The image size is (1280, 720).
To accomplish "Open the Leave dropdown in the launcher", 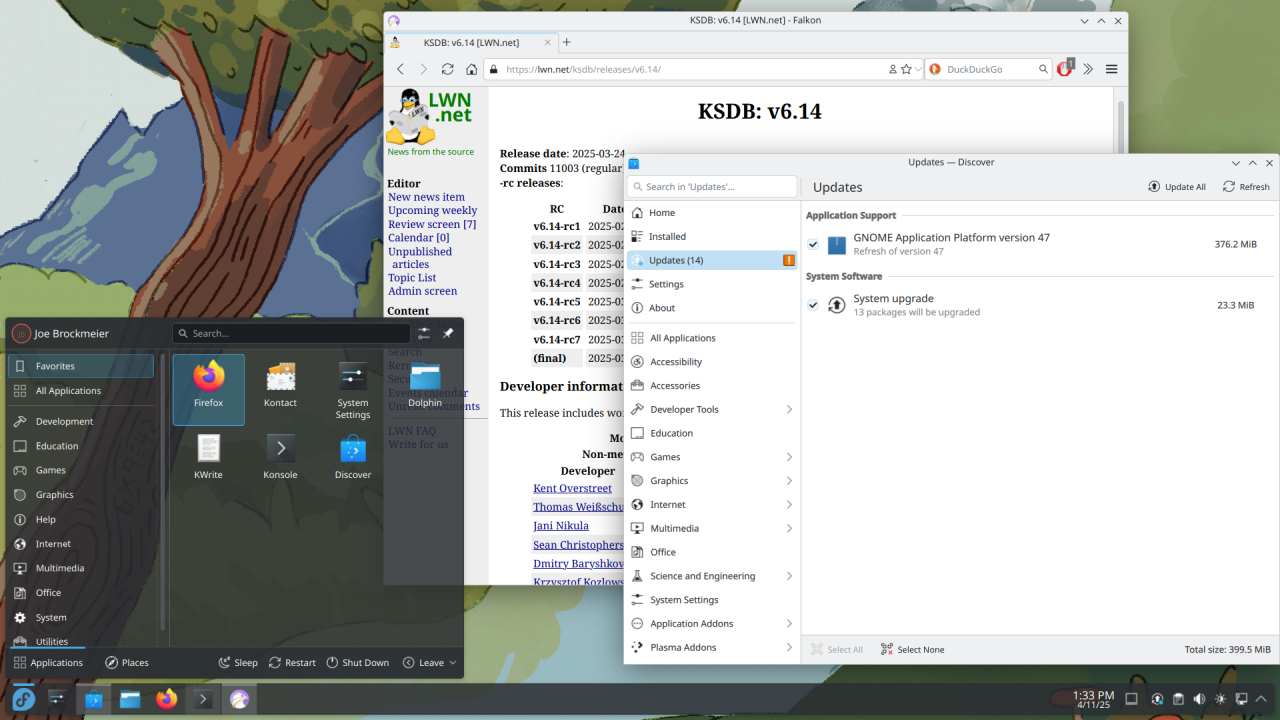I will point(430,662).
